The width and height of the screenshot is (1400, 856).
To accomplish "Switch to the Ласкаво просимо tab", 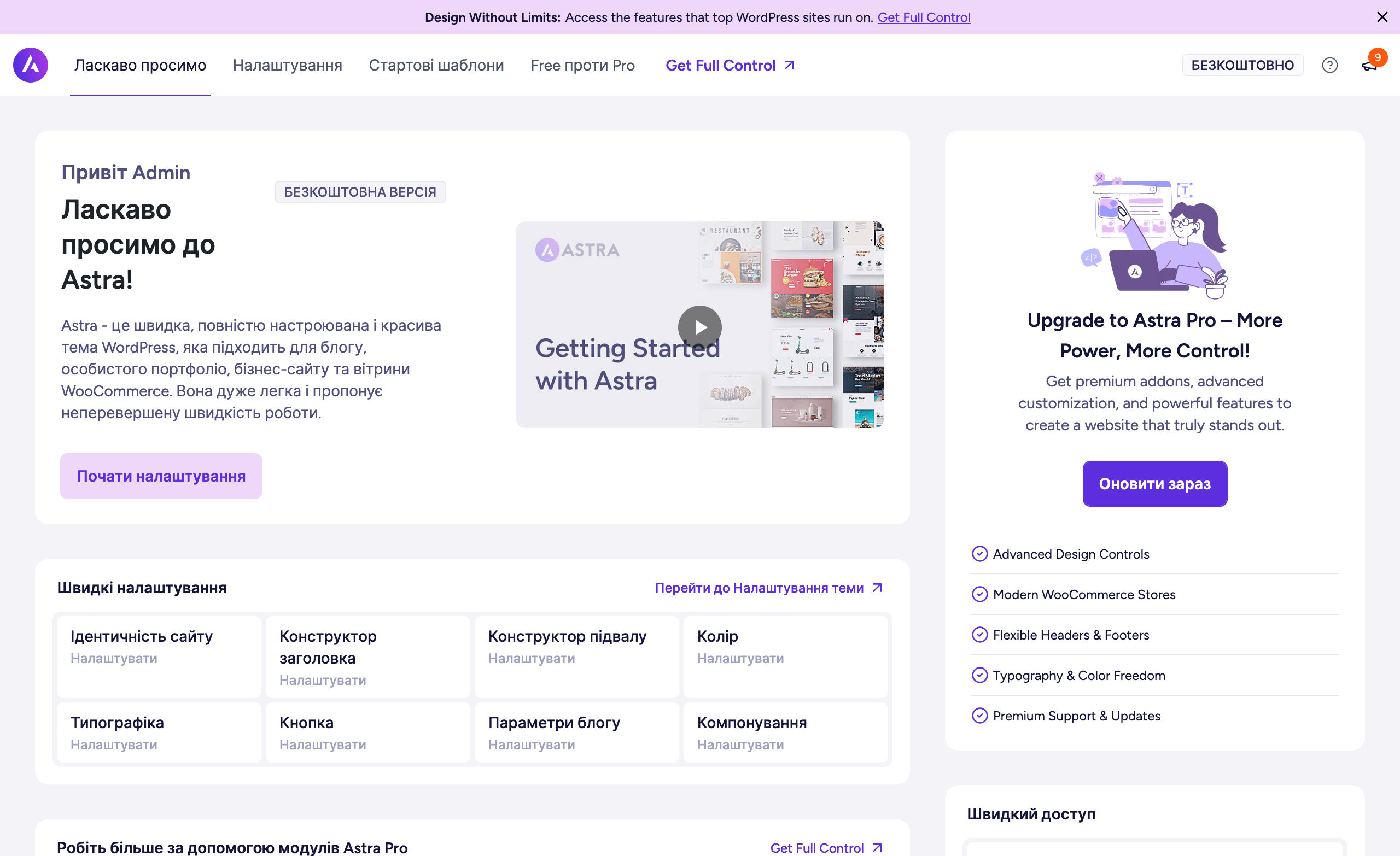I will pos(141,66).
